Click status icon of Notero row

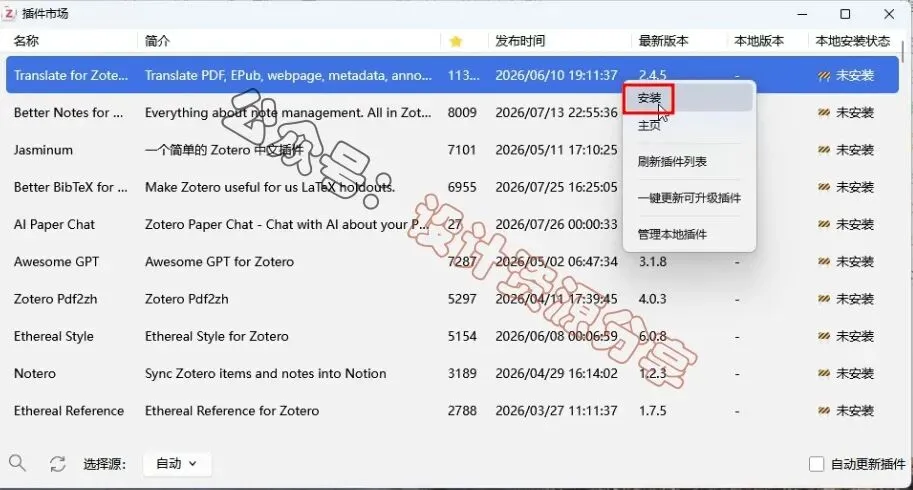[823, 373]
